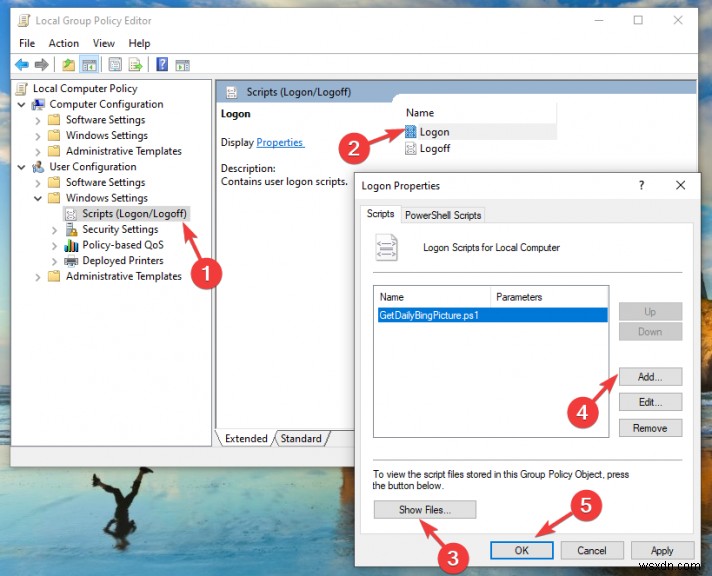This screenshot has width=712, height=576.
Task: Click the Security Settings shield icon
Action: coord(71,229)
